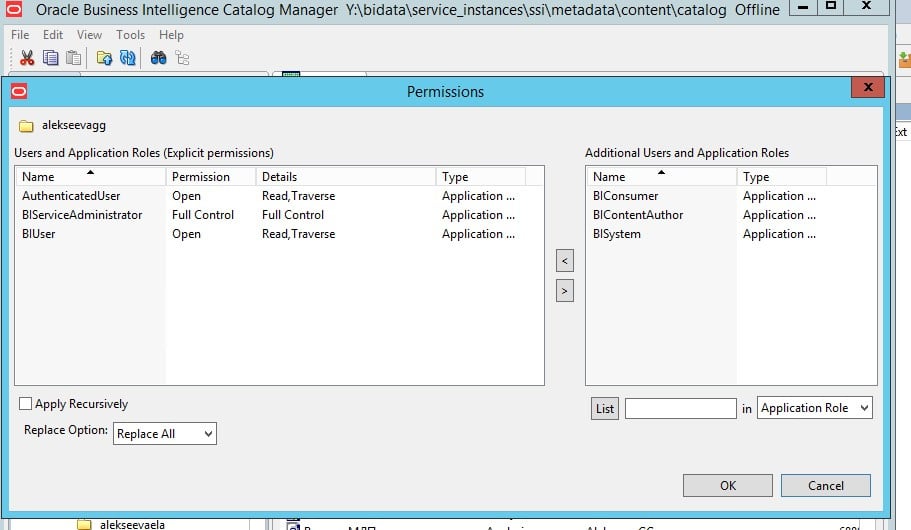Click Read,Traverse details for AuthenticatedUser

[298, 196]
